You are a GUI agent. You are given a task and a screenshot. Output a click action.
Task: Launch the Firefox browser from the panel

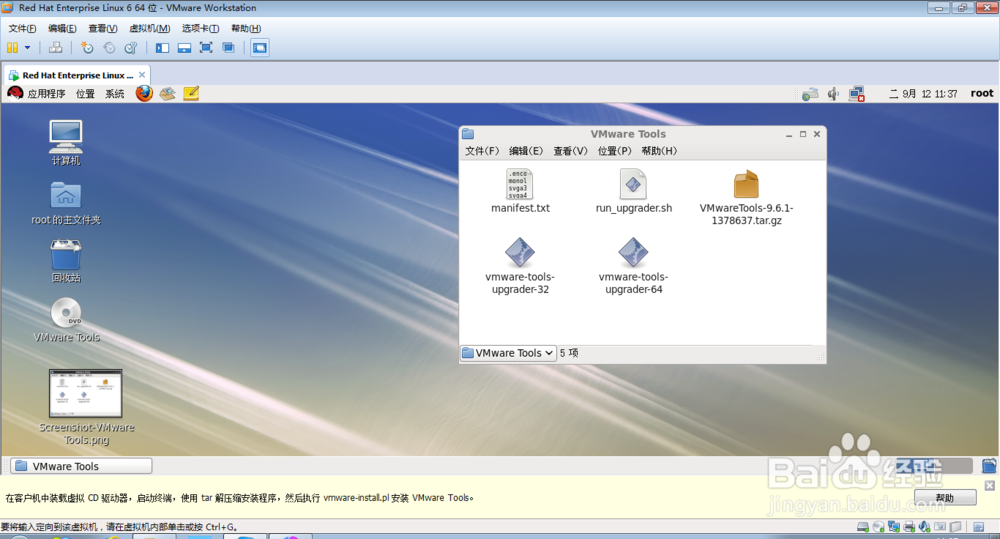tap(144, 93)
